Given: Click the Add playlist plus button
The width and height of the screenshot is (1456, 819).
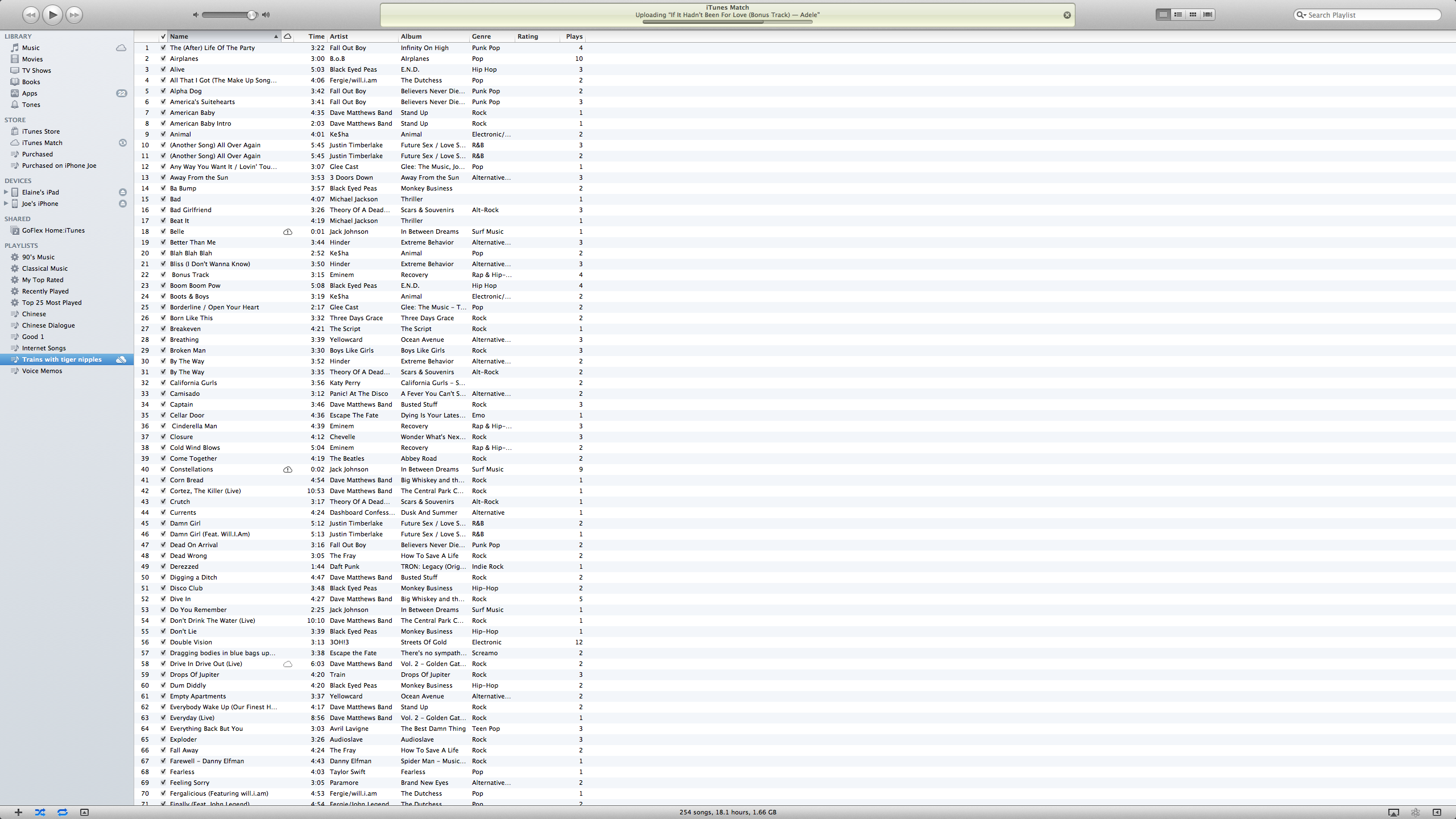Looking at the screenshot, I should 18,812.
